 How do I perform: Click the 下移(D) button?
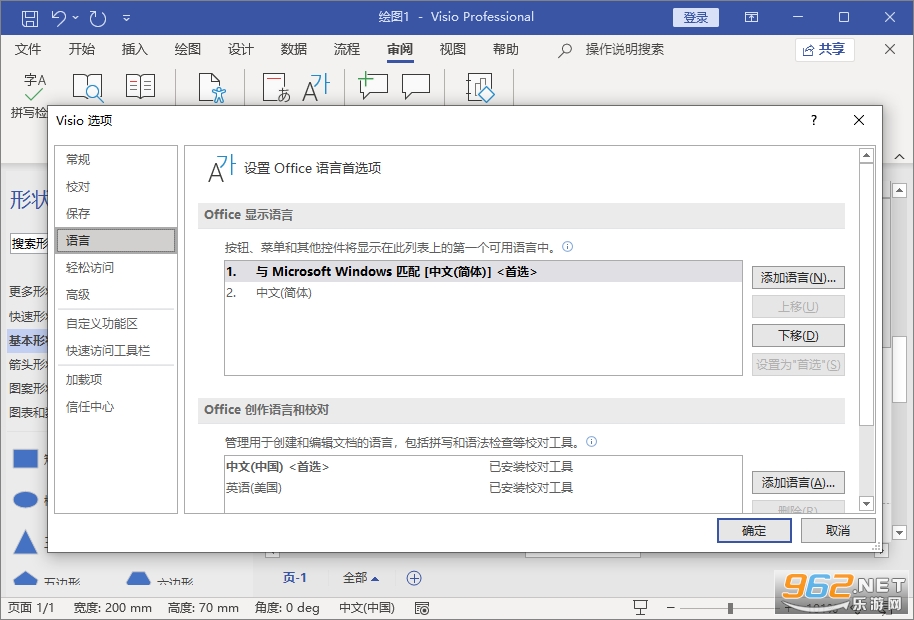[798, 336]
